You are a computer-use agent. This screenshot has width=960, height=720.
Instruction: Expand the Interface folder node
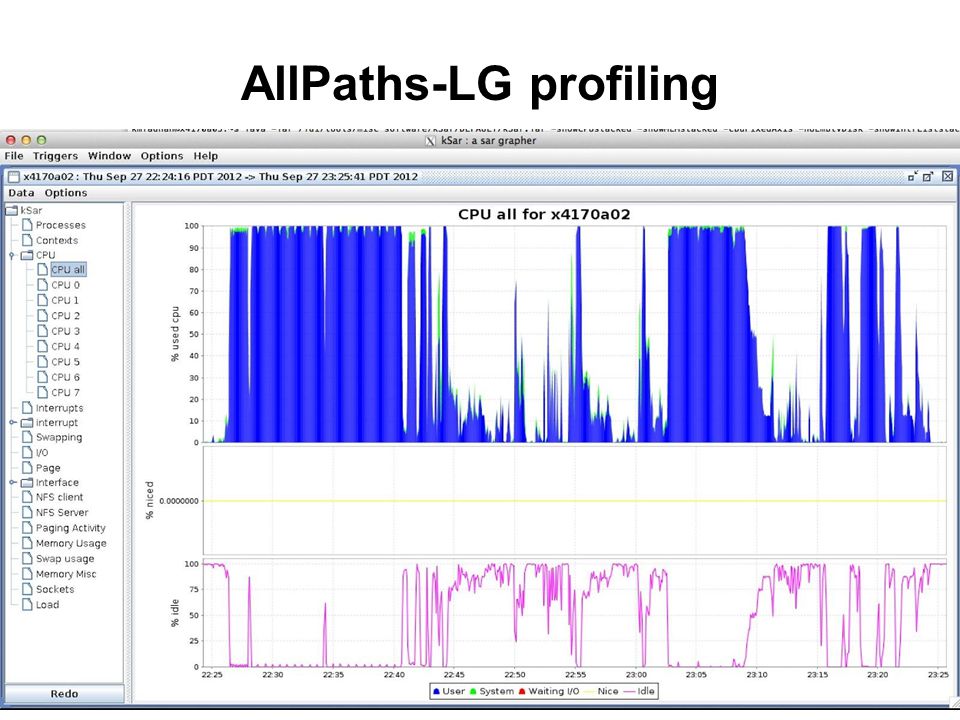pyautogui.click(x=12, y=482)
